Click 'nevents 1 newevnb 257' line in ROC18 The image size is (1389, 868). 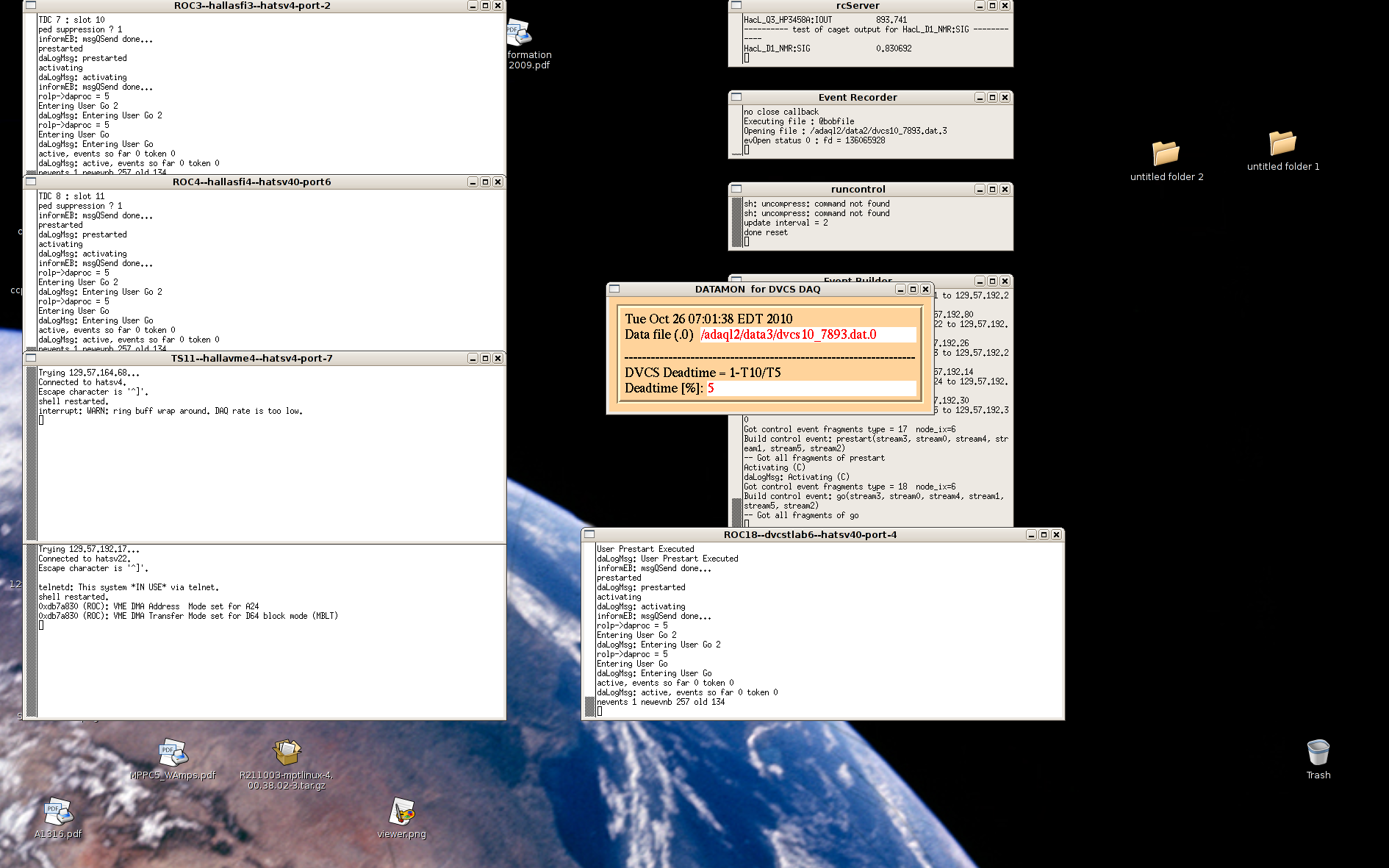coord(661,702)
